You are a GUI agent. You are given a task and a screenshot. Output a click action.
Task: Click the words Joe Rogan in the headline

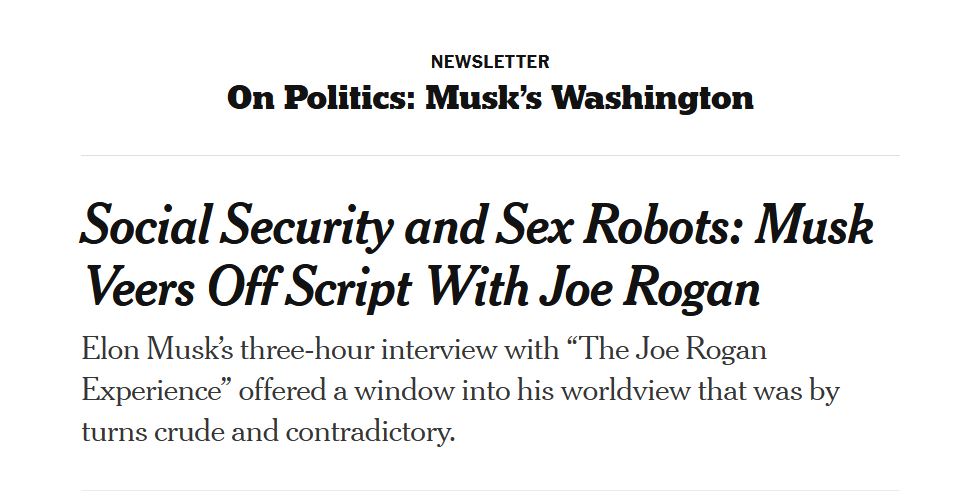tap(649, 288)
